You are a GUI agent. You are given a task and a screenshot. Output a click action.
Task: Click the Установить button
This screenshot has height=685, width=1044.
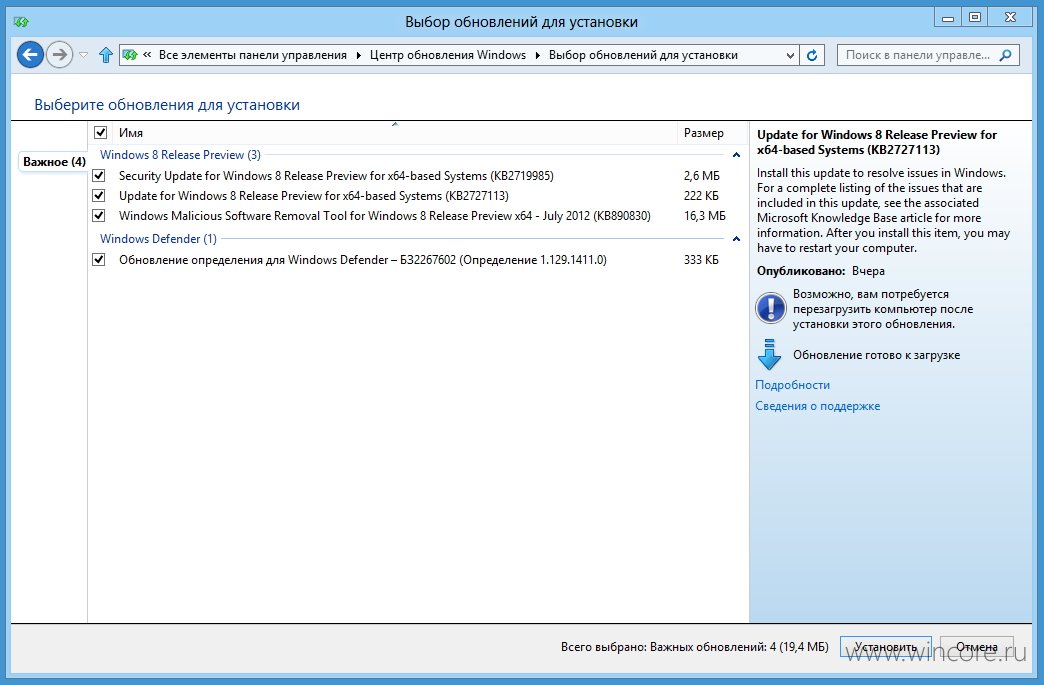[x=886, y=647]
